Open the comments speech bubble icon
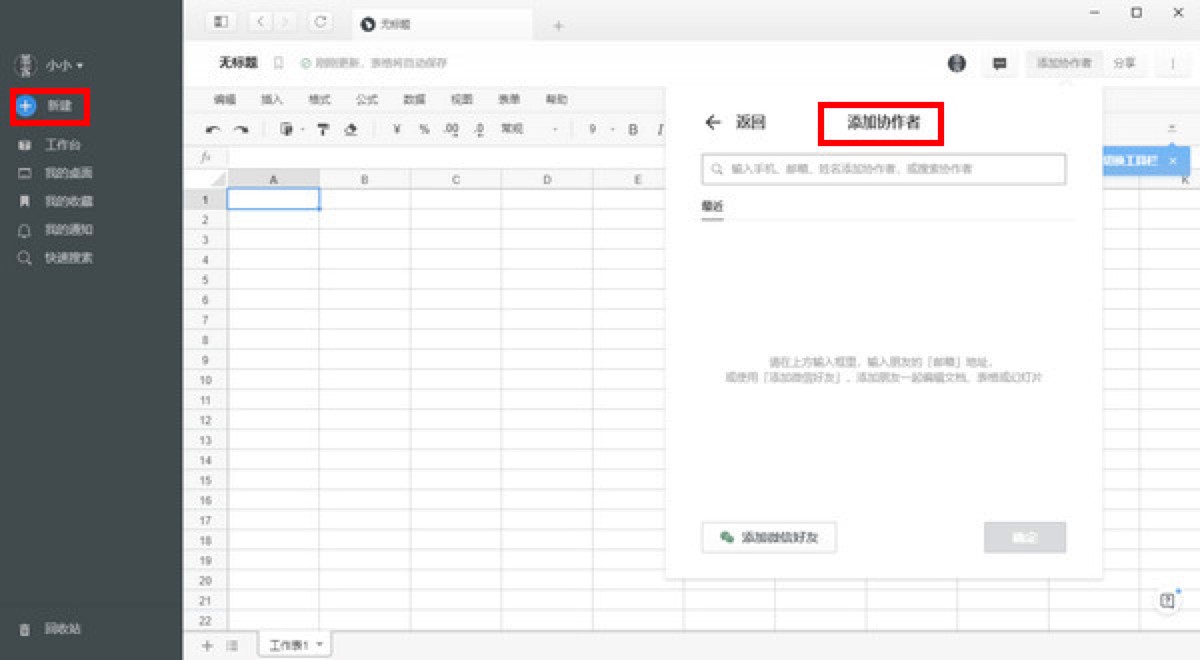This screenshot has width=1200, height=660. tap(999, 63)
